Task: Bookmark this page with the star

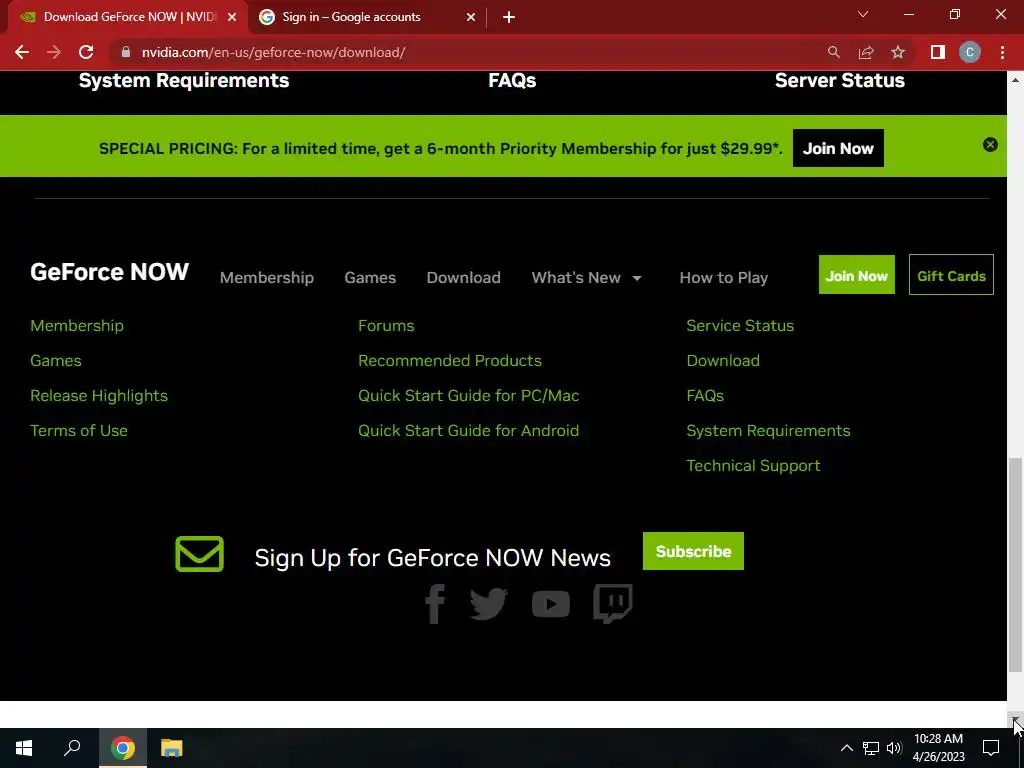Action: [x=898, y=52]
